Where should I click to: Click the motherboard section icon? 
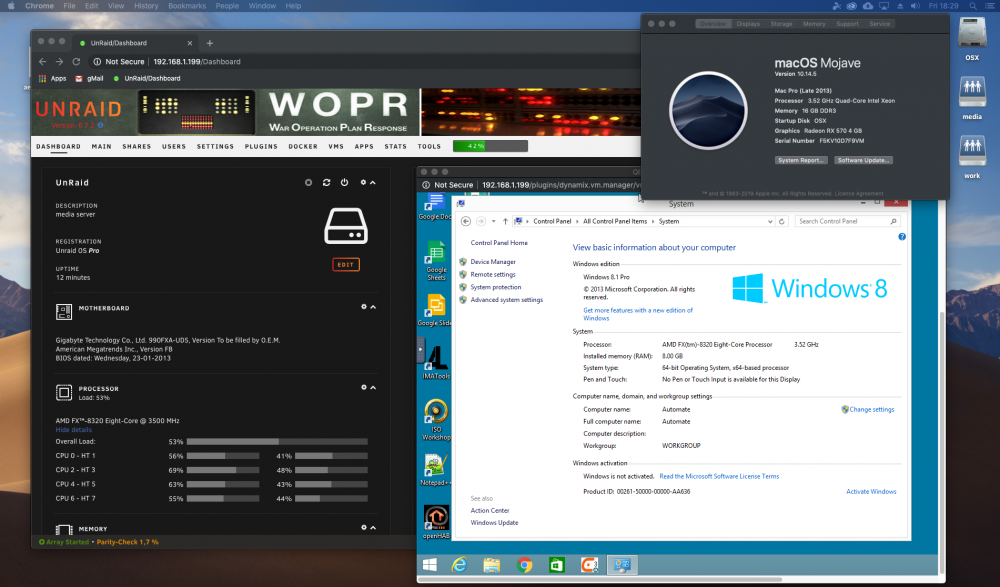click(64, 311)
